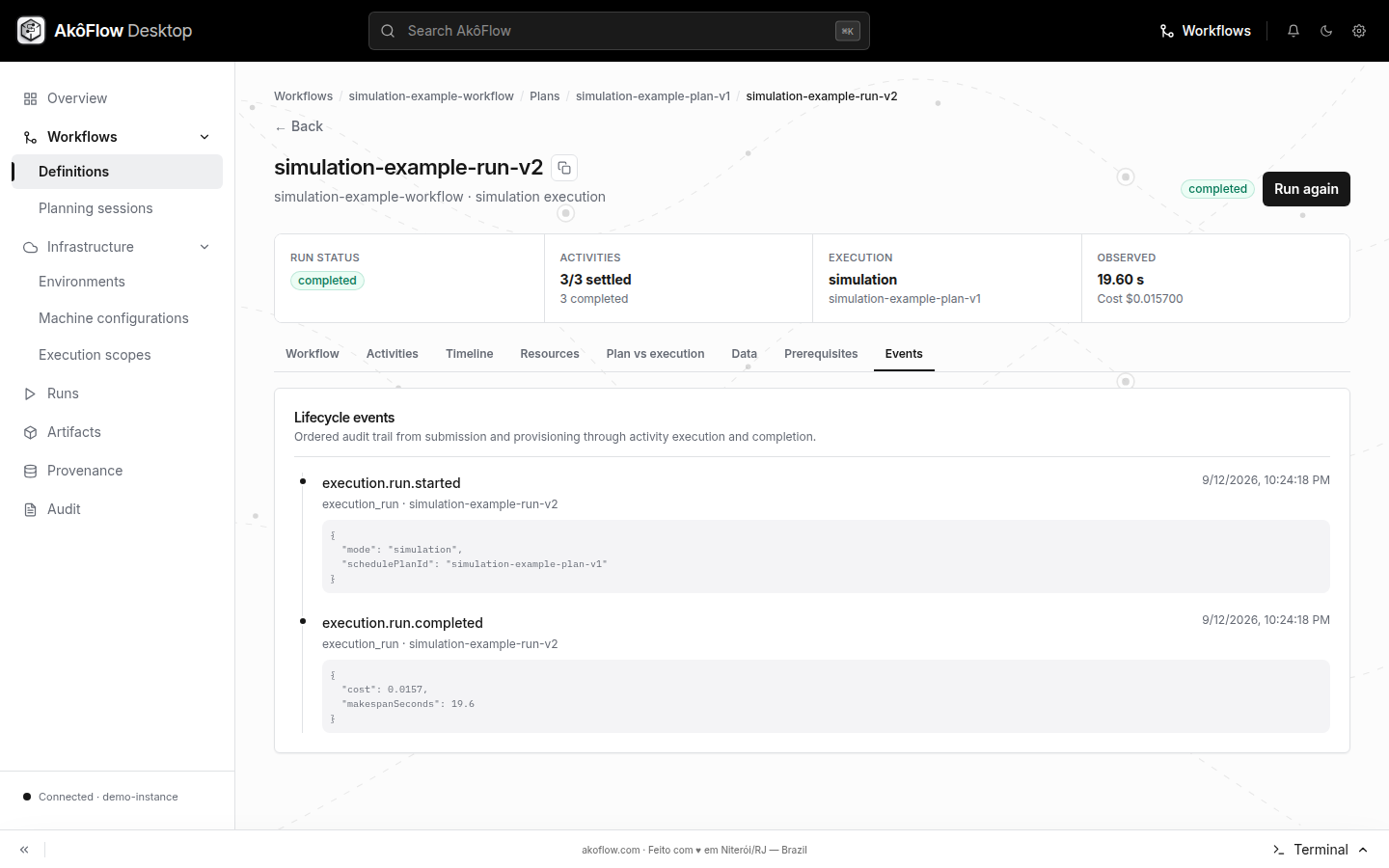The height and width of the screenshot is (868, 1389).
Task: Click the AkôFlow logo icon
Action: [x=31, y=31]
